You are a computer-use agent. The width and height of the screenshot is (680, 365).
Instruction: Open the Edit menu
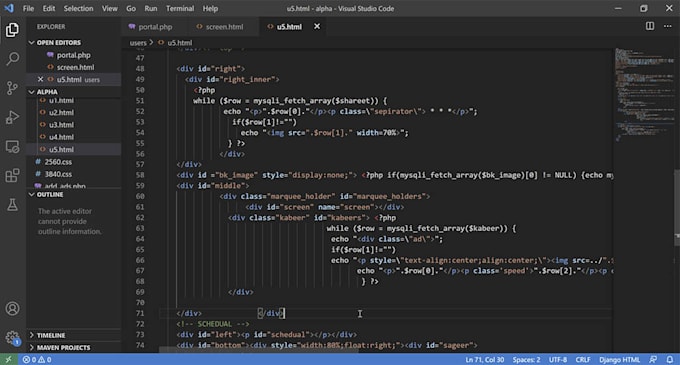[x=49, y=8]
